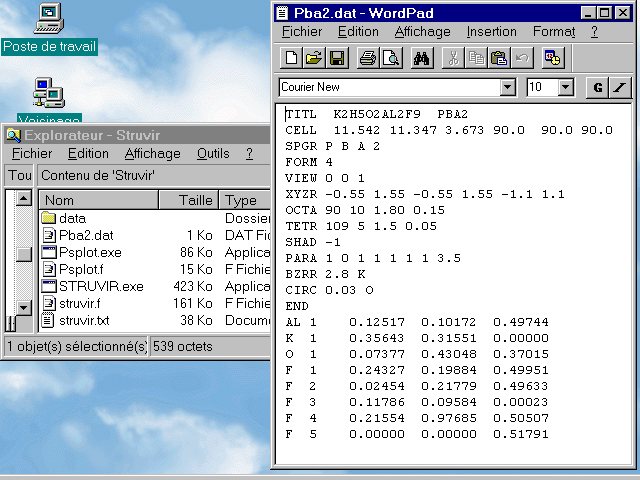Open Print Preview in WordPad toolbar

391,58
